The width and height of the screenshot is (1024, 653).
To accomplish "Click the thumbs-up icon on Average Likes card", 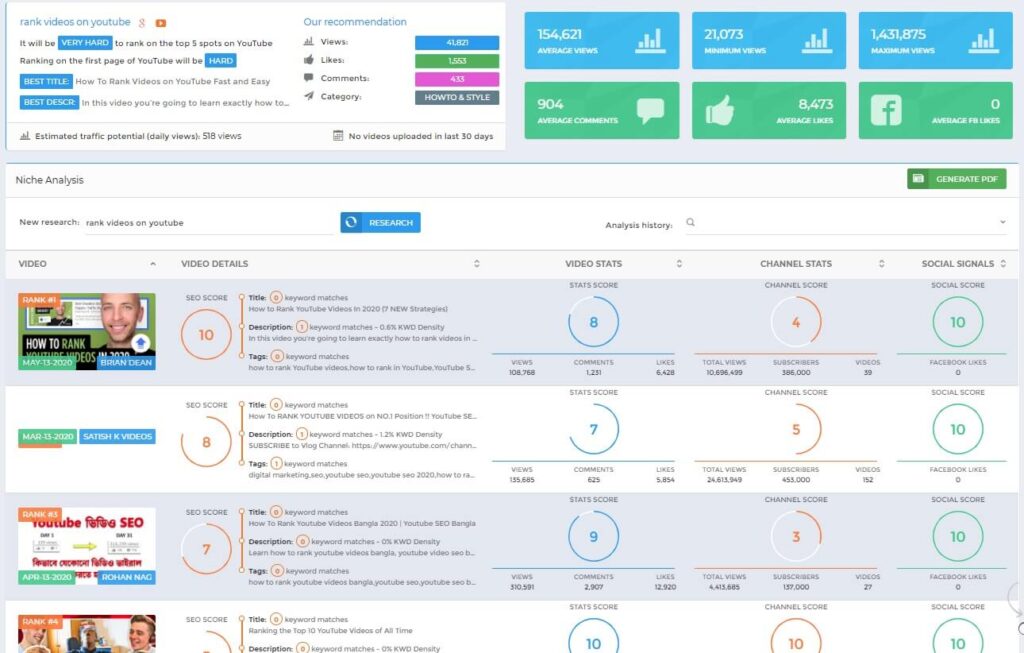I will click(720, 110).
